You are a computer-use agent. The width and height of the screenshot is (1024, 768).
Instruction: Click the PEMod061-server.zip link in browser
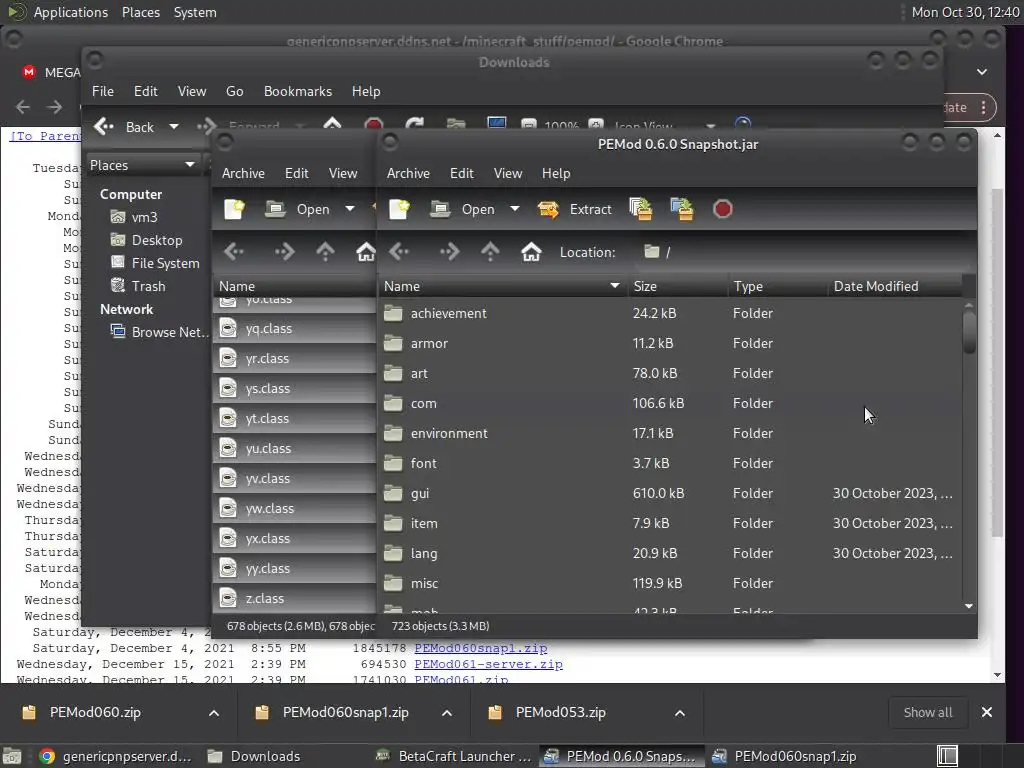pos(488,664)
